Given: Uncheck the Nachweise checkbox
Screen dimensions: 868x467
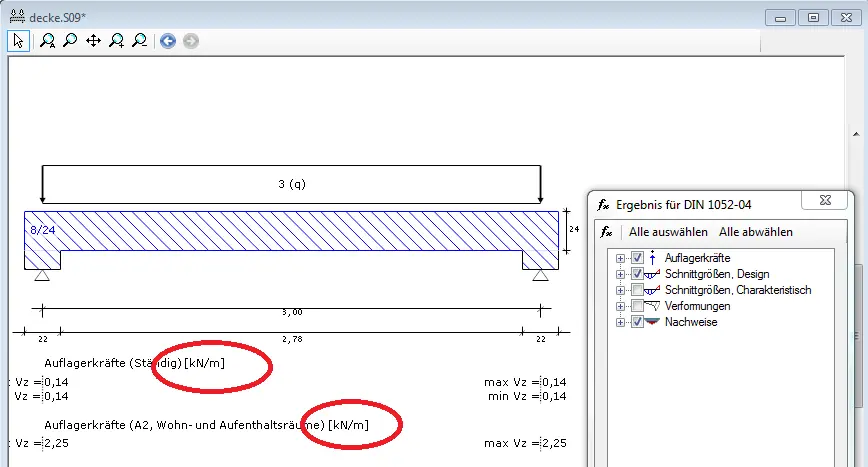Looking at the screenshot, I should click(x=637, y=322).
